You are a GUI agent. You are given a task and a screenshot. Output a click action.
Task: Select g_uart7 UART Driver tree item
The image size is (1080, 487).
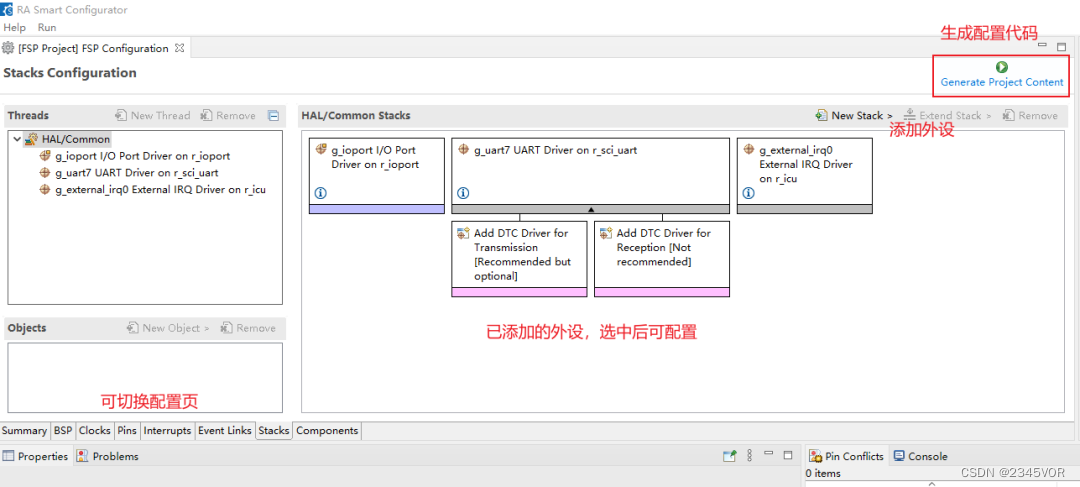click(129, 173)
